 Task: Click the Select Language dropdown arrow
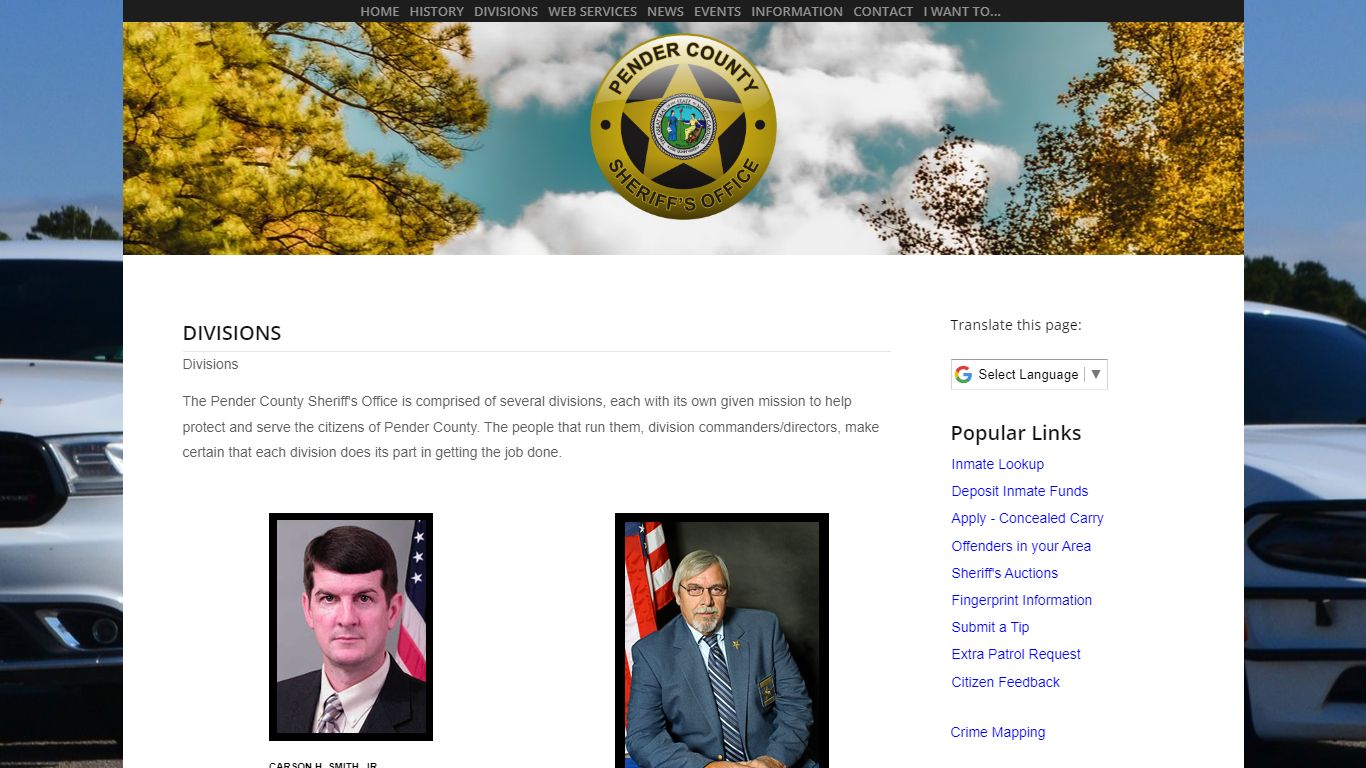click(1096, 374)
